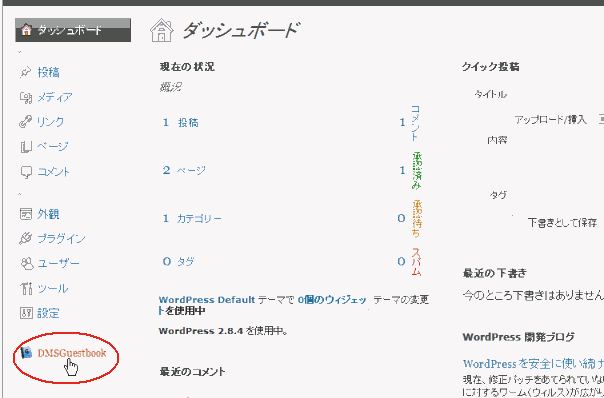Open the コメント menu in sidebar

[x=54, y=172]
